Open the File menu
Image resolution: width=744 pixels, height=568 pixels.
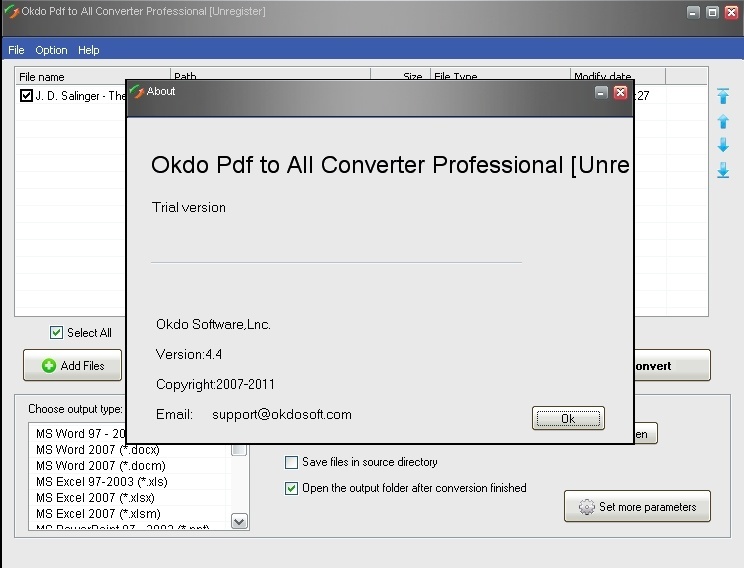click(x=16, y=50)
